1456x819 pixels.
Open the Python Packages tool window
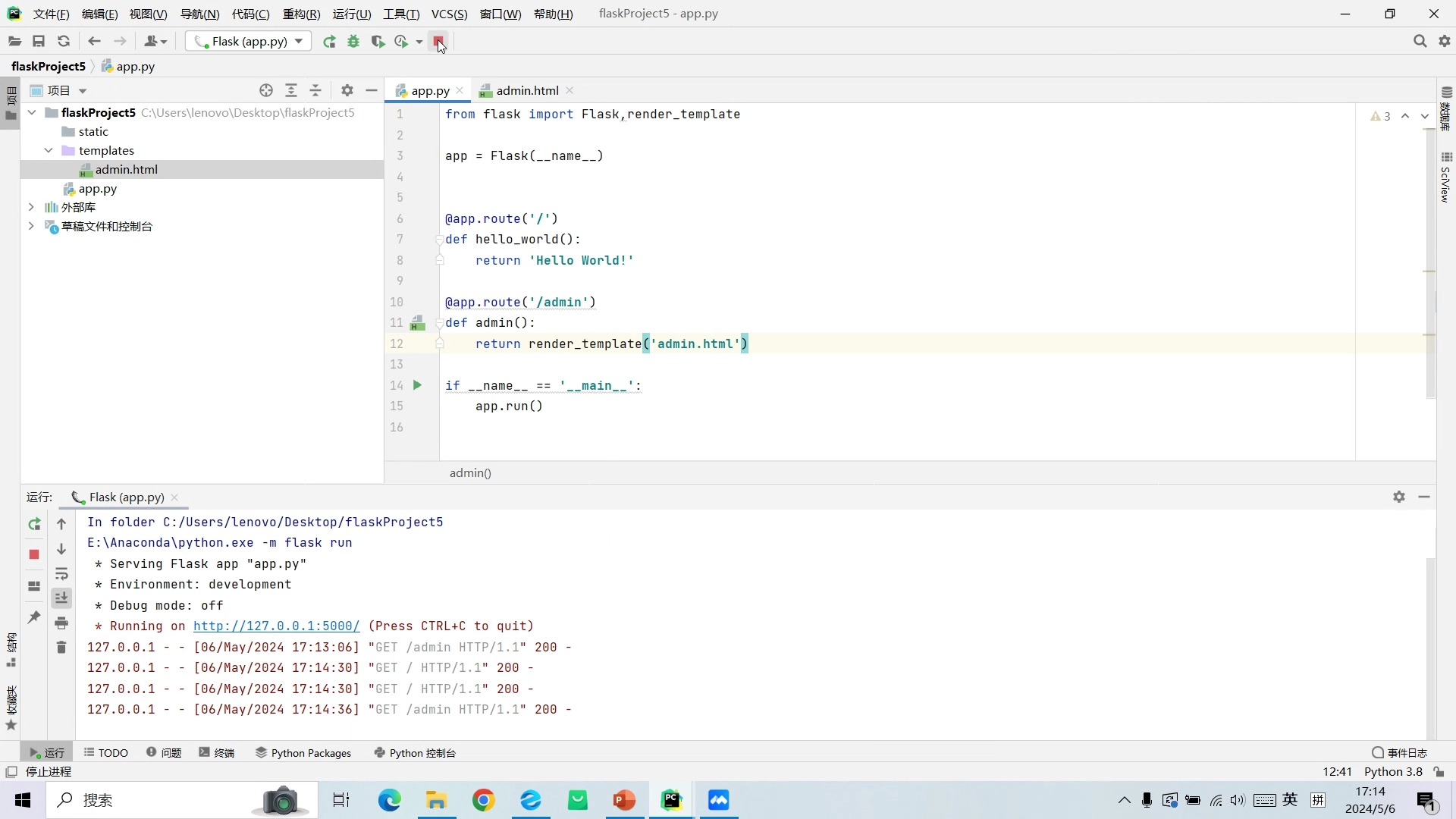[303, 753]
